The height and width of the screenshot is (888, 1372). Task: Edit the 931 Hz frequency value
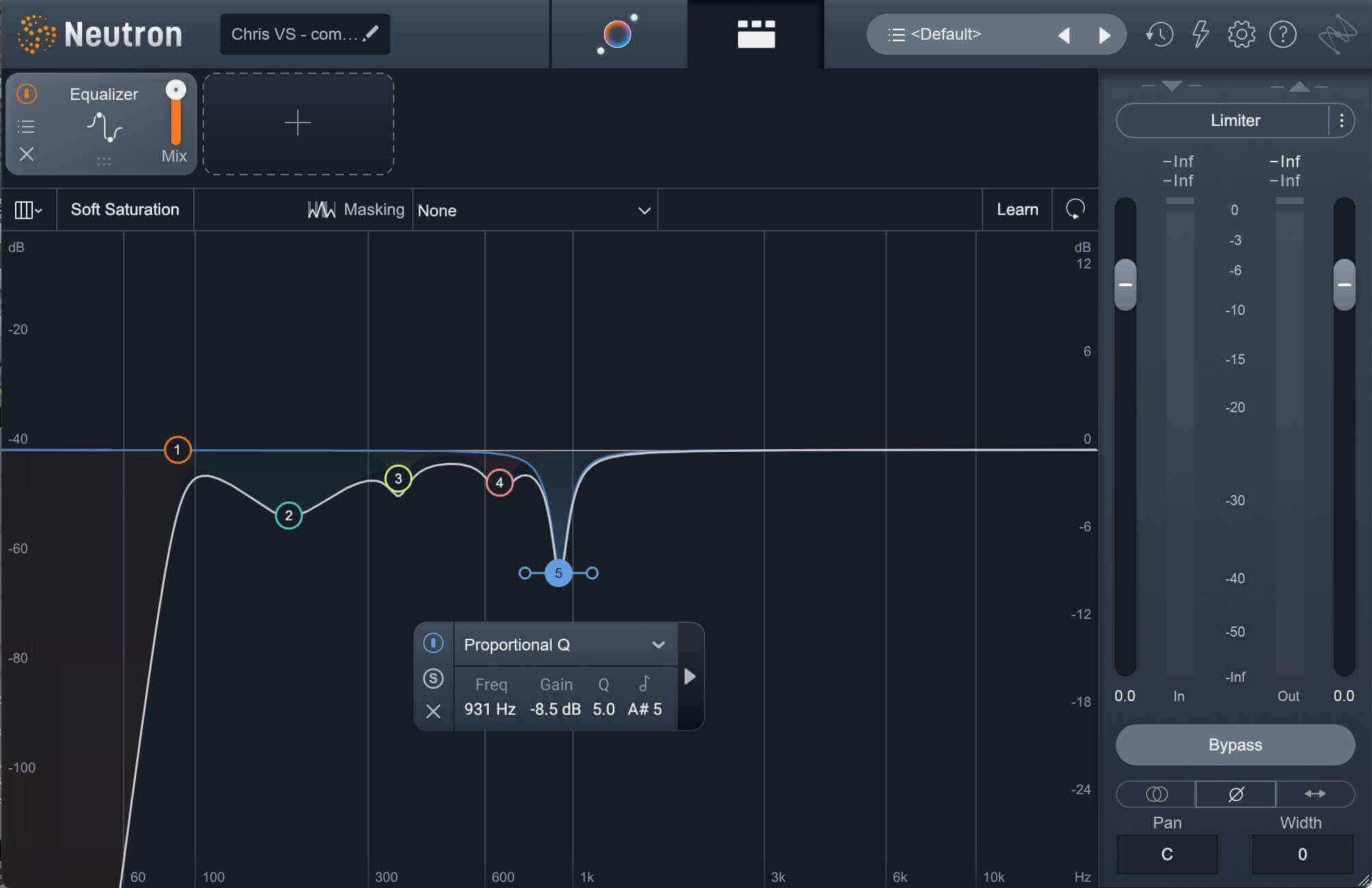click(490, 709)
